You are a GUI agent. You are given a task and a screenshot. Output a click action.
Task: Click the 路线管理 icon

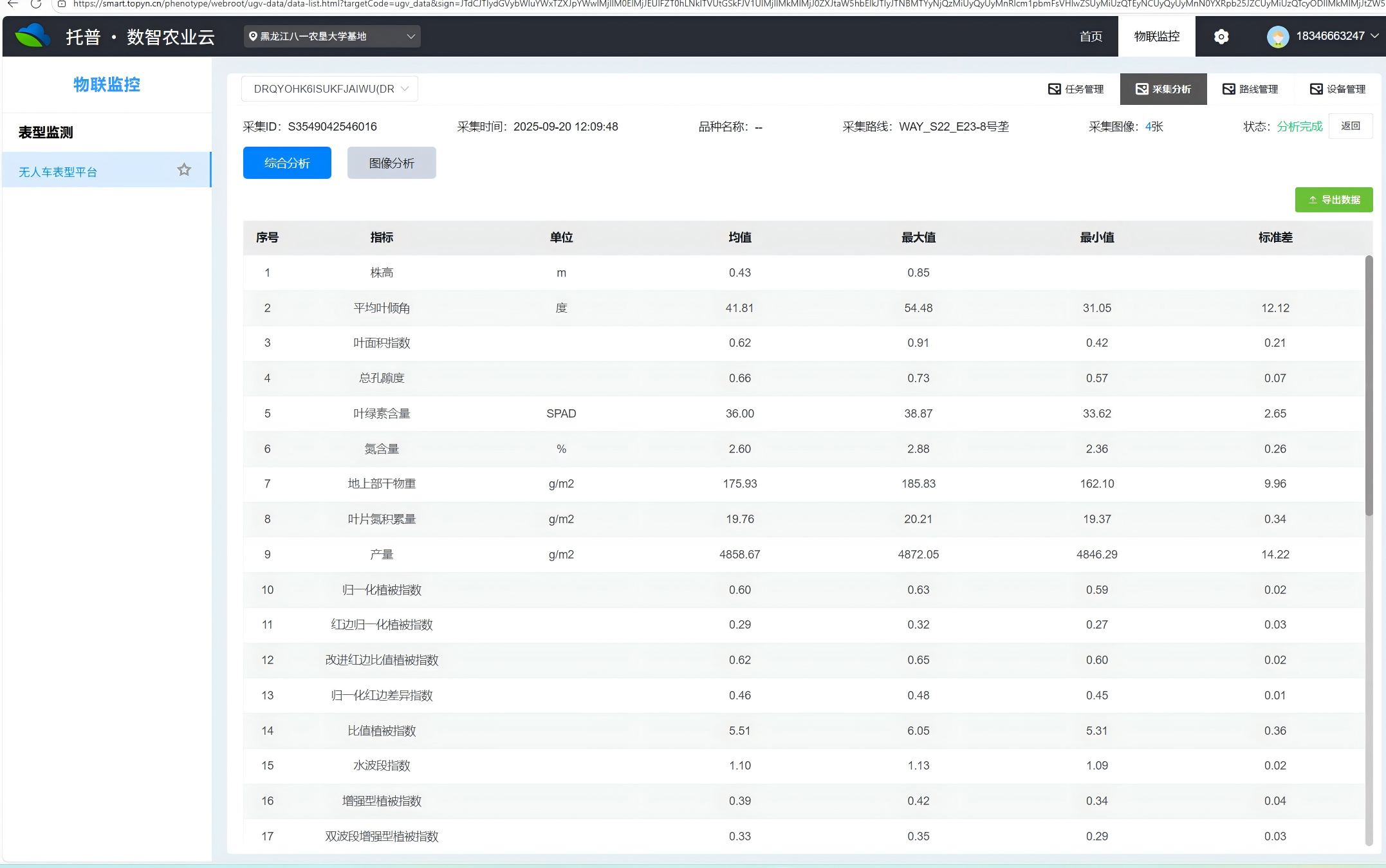pos(1228,89)
